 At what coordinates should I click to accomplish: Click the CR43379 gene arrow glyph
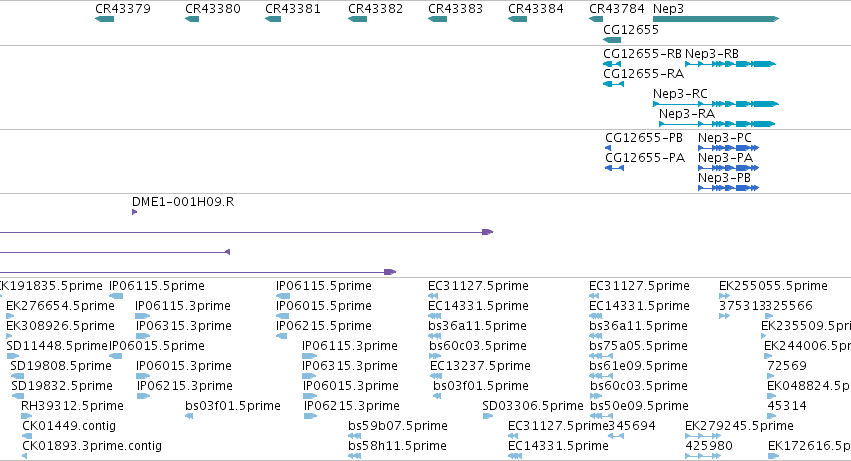pos(104,19)
